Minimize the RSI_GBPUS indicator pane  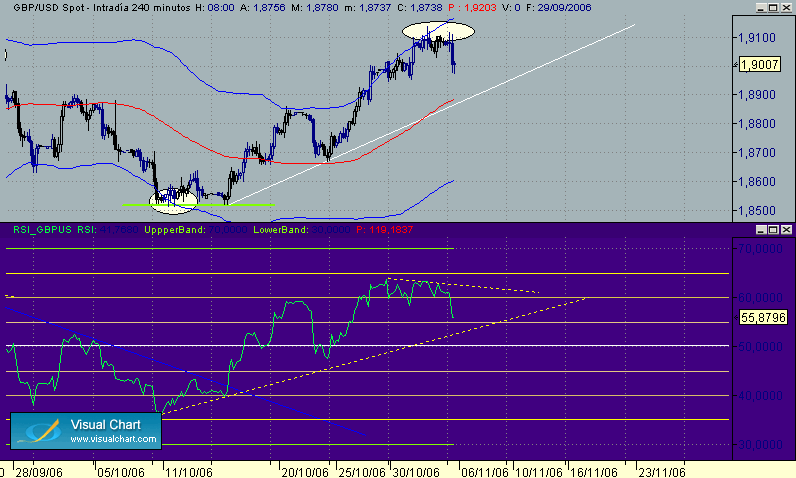click(761, 230)
